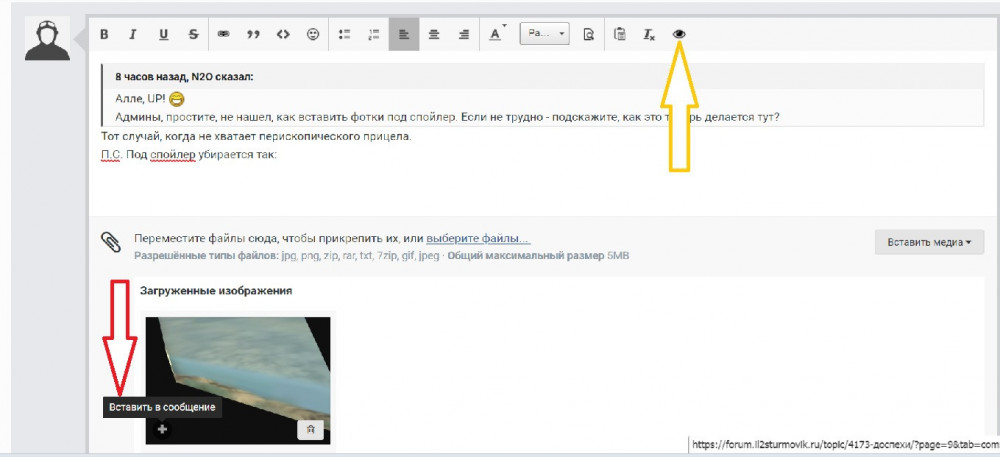Toggle underline formatting
Image resolution: width=1000 pixels, height=457 pixels.
coord(163,34)
